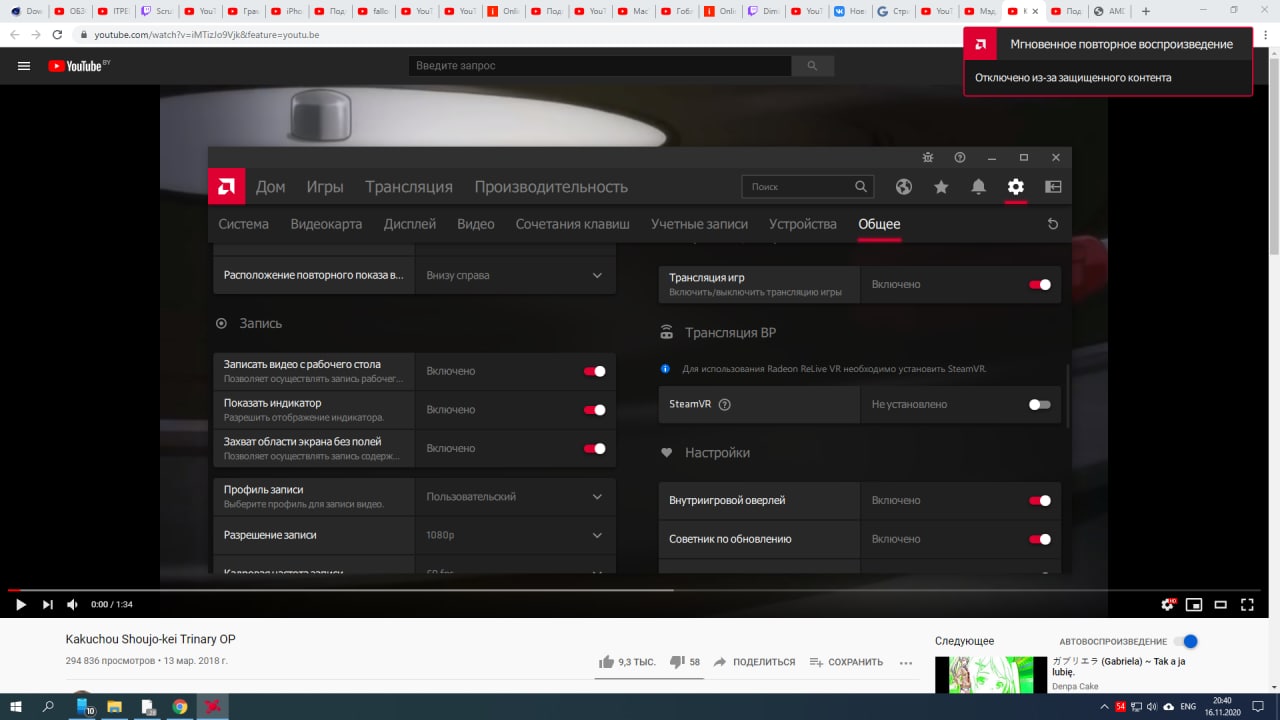1280x720 pixels.
Task: Click the YouTube Введите запрос search field
Action: point(600,66)
